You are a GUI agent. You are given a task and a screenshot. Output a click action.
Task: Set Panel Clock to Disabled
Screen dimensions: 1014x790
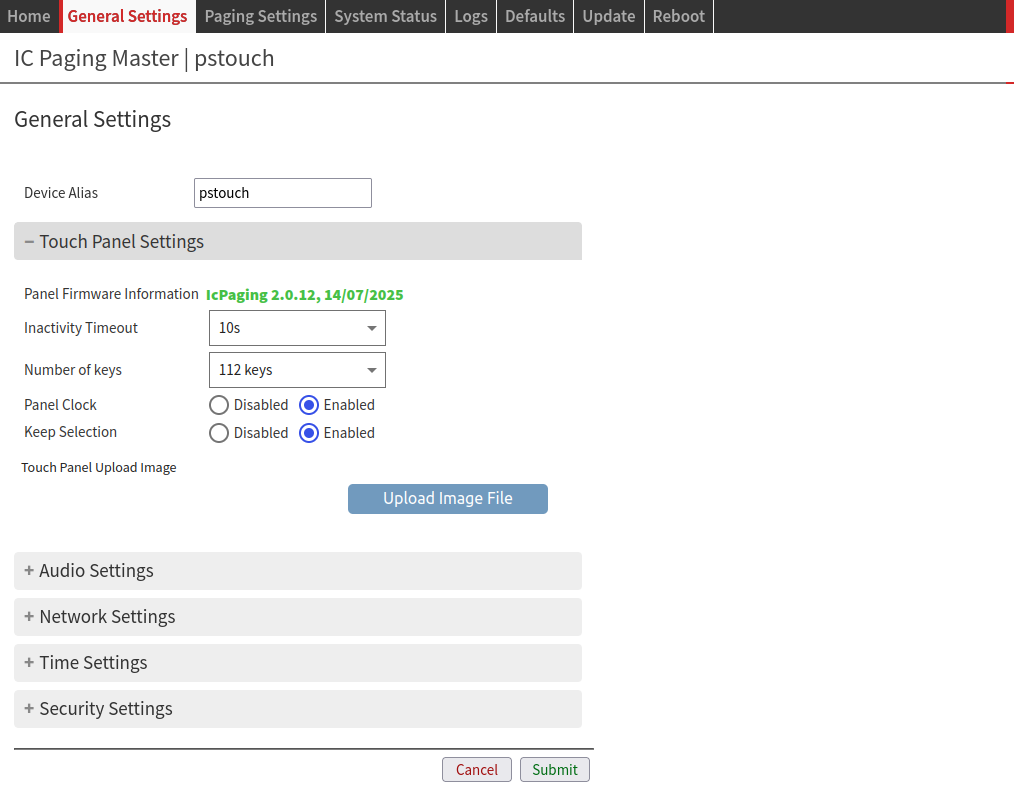point(219,405)
